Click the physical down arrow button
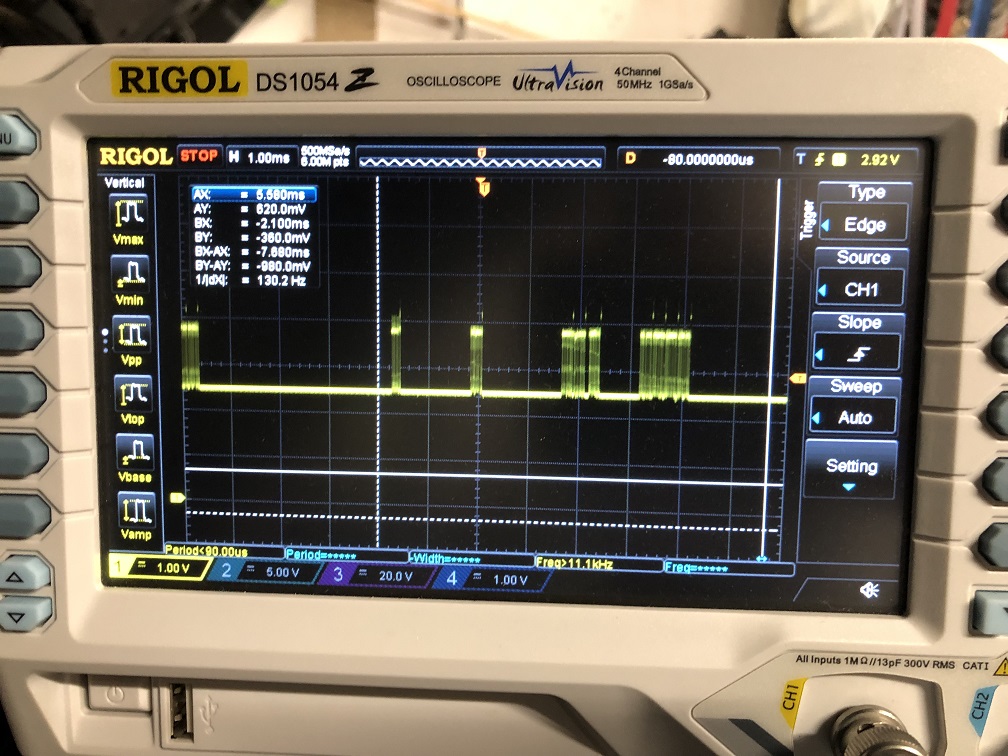1008x756 pixels. 19,615
